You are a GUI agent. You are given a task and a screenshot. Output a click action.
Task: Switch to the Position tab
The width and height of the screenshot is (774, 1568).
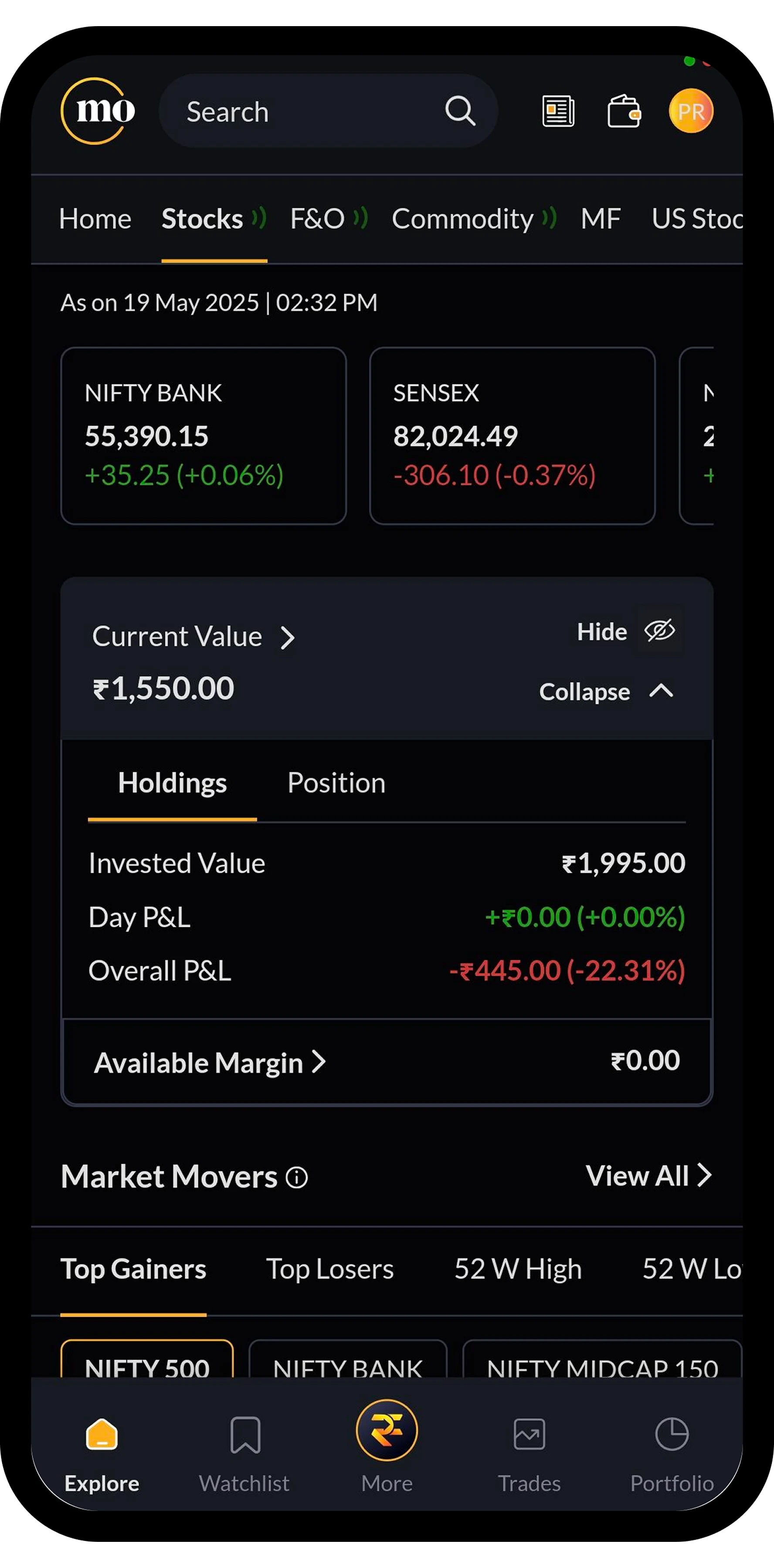coord(336,783)
